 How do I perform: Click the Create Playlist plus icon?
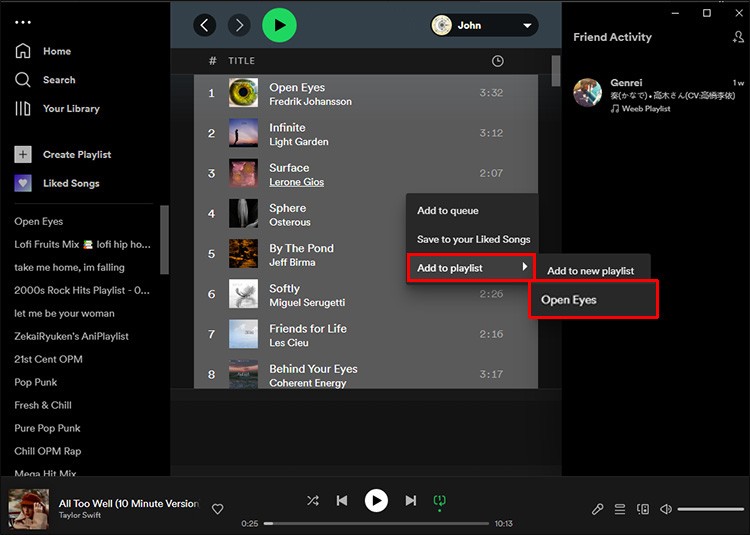(x=23, y=154)
